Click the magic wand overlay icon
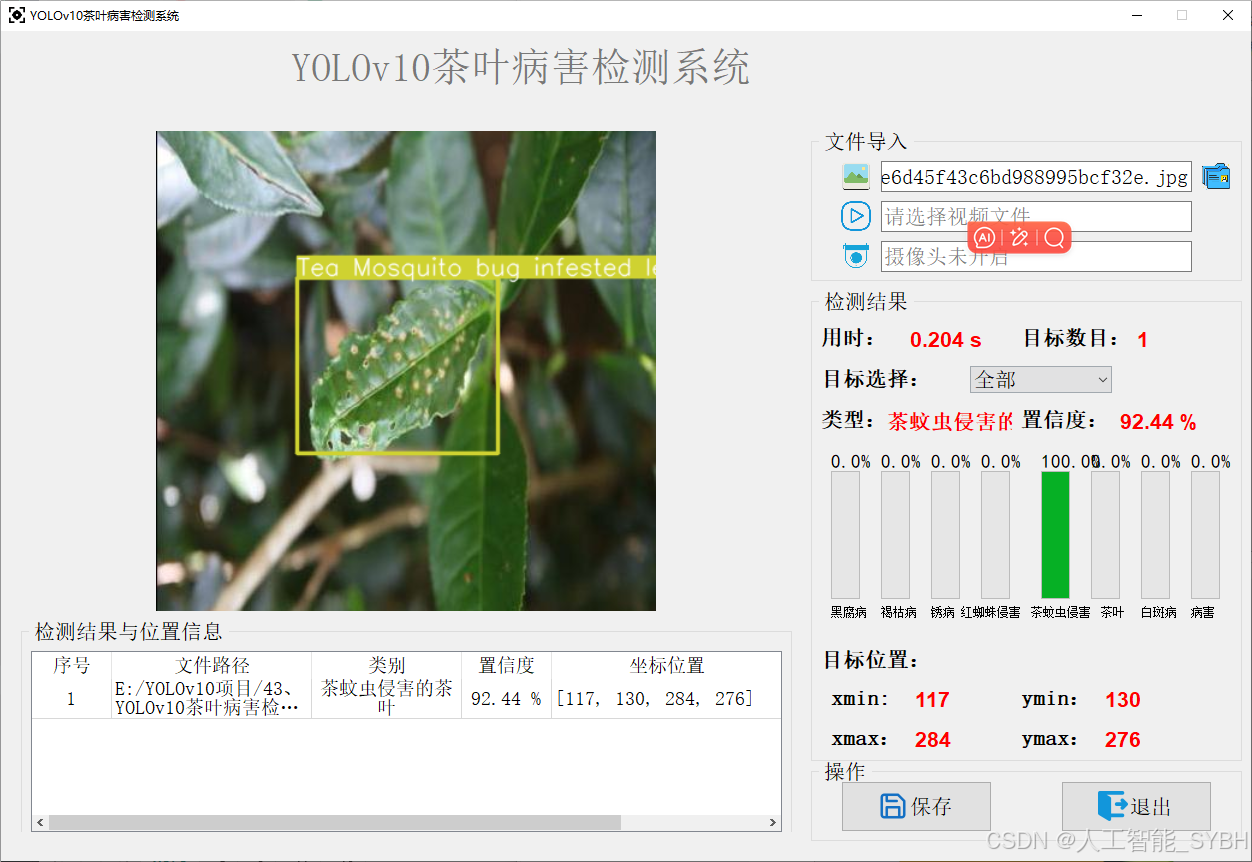Image resolution: width=1252 pixels, height=862 pixels. click(1019, 237)
